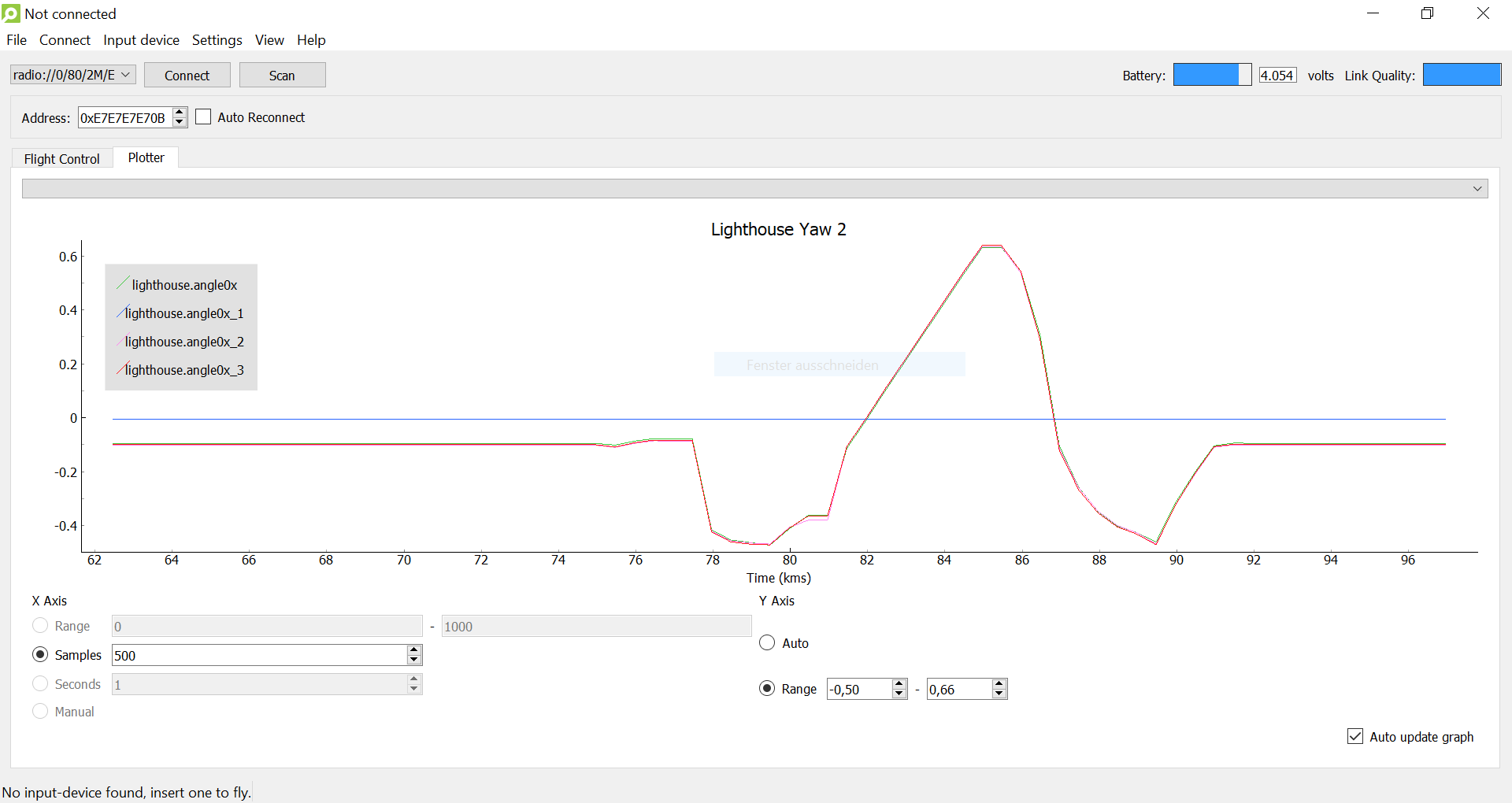This screenshot has height=803, width=1512.
Task: Expand the plot configuration dropdown
Action: pos(754,188)
